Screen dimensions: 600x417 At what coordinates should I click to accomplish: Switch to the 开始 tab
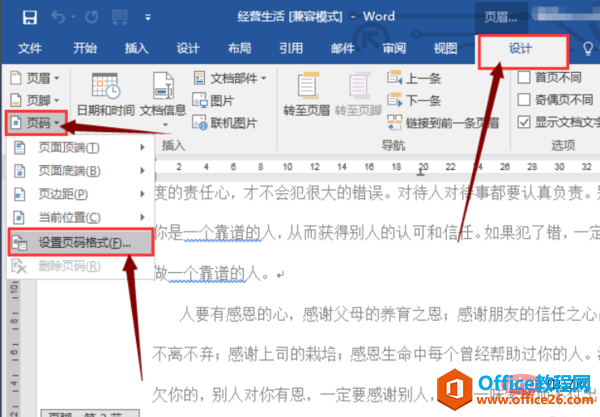[x=85, y=49]
